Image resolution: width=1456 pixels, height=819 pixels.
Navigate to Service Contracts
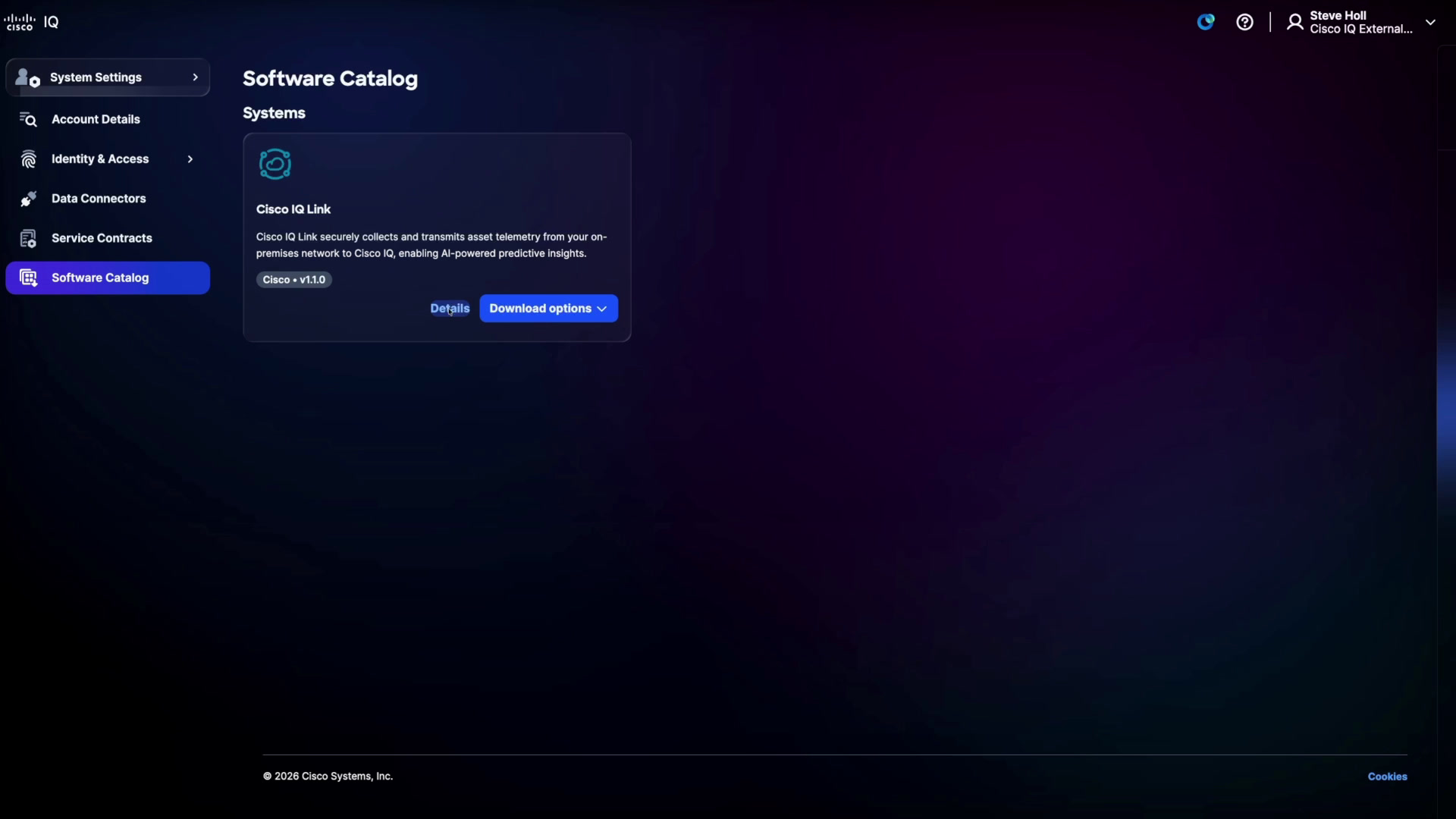point(108,238)
